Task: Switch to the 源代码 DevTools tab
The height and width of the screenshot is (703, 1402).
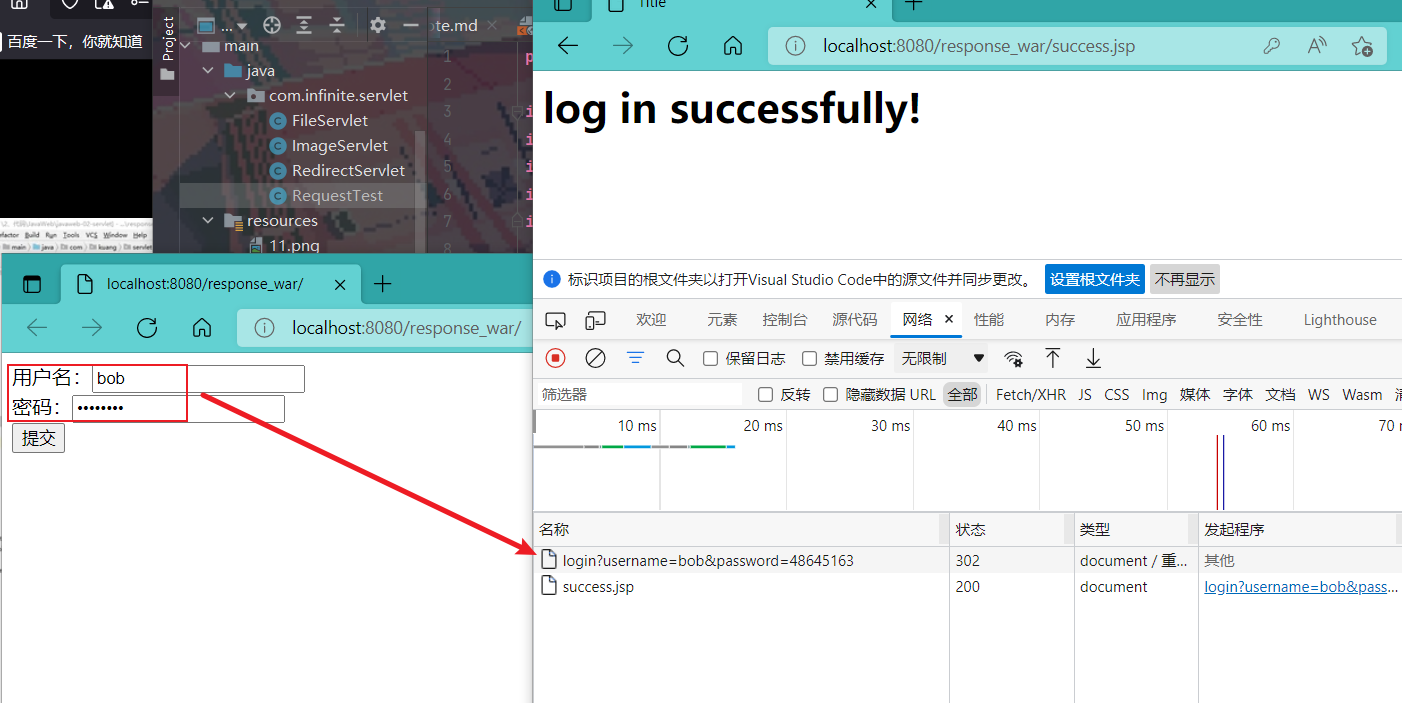Action: [855, 320]
